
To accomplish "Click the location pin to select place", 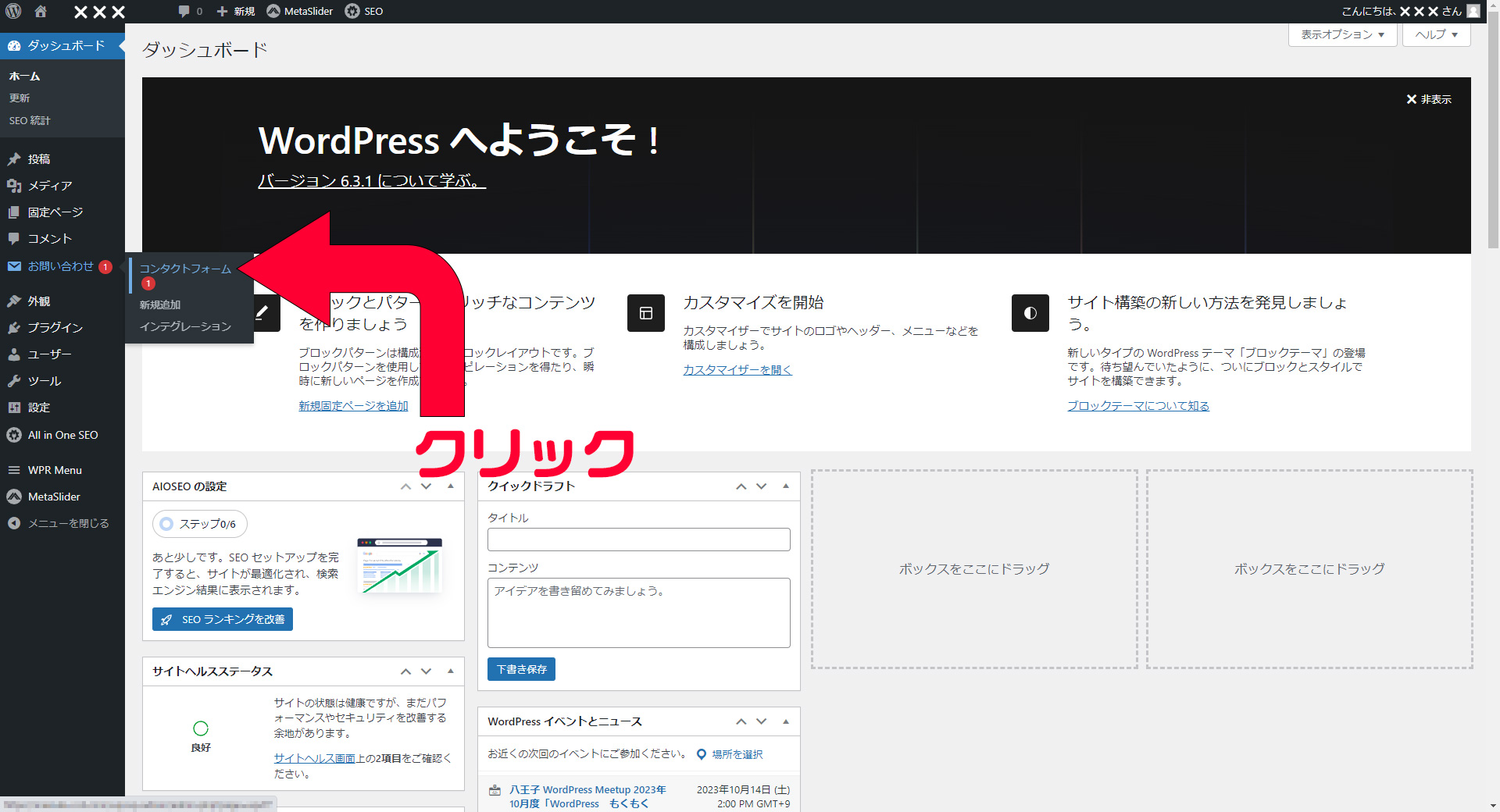I will (x=702, y=754).
